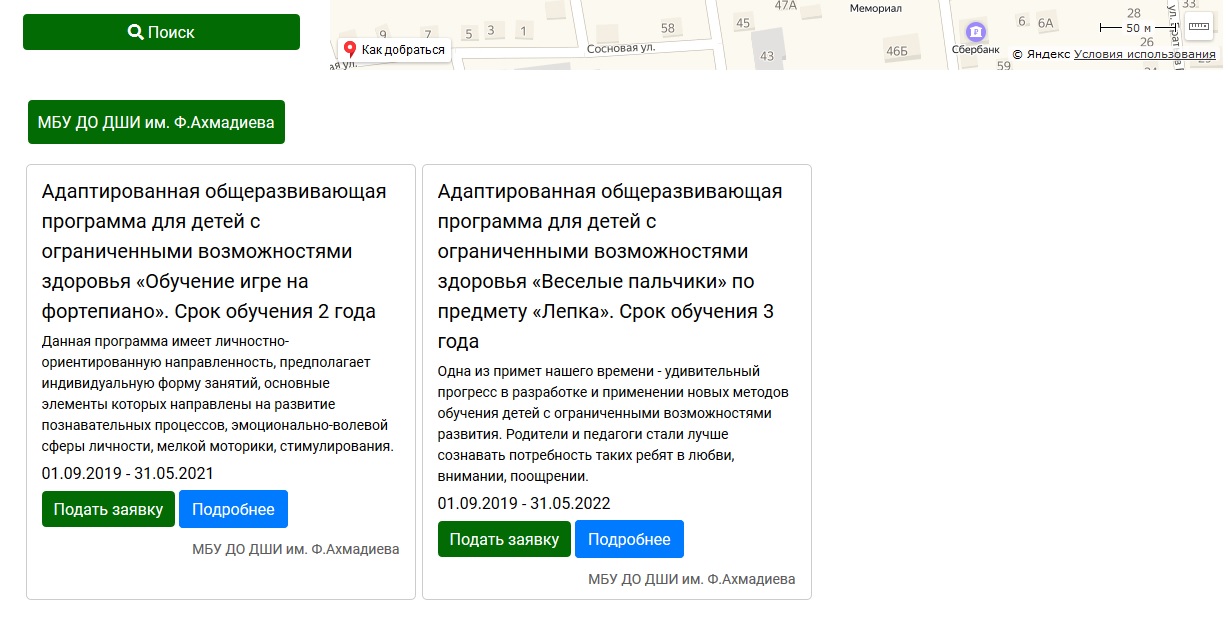
Task: Open the Условия использования link
Action: [1144, 54]
